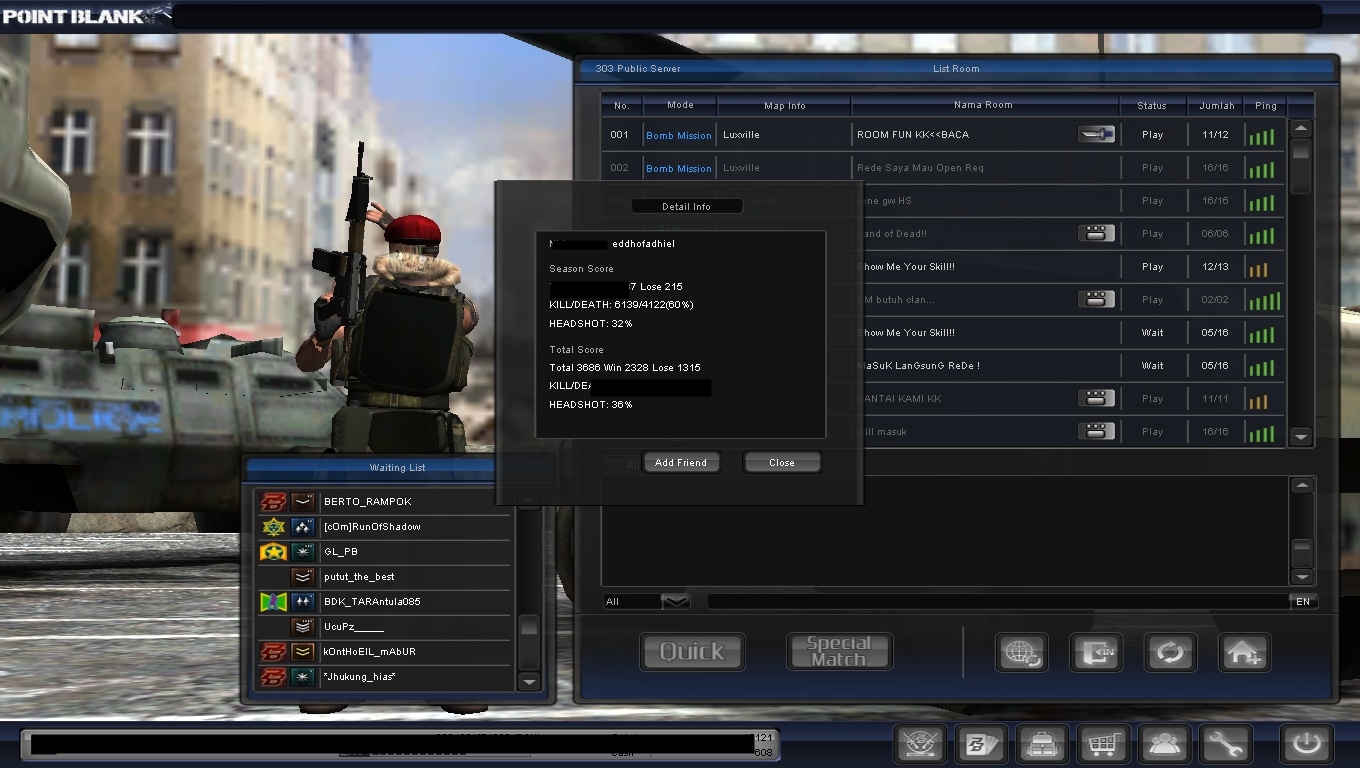Click the chat message input field
Screen dimensions: 1360x768
998,601
